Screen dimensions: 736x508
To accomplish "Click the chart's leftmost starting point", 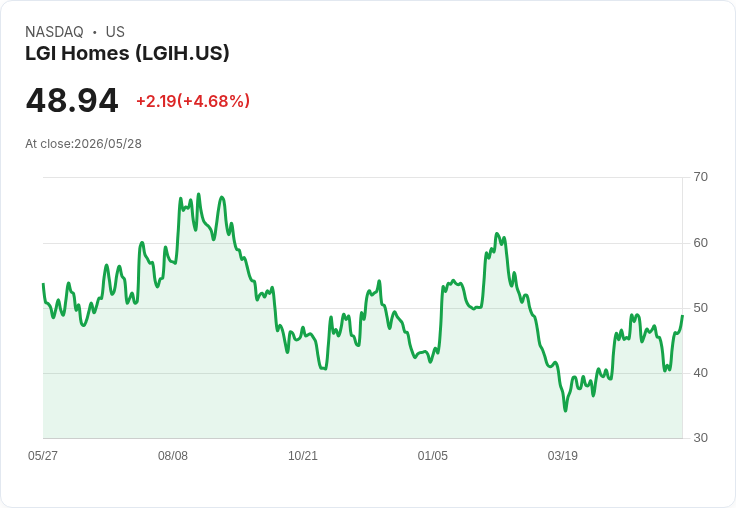I will (x=43, y=284).
